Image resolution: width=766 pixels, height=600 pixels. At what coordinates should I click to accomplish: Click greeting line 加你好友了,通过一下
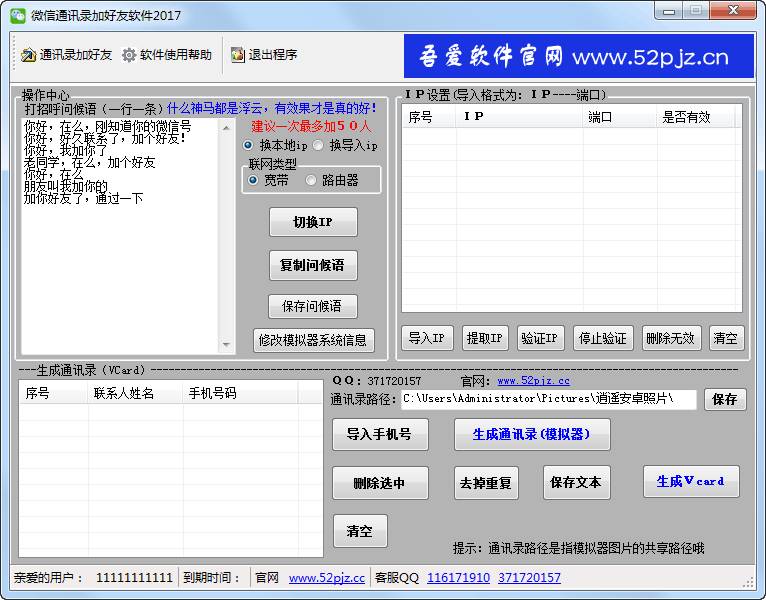pos(83,198)
